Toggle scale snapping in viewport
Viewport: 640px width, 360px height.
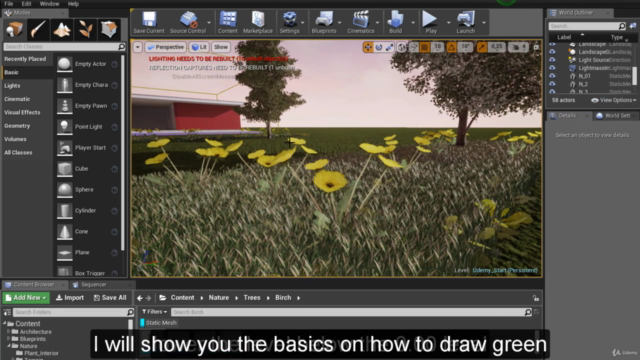482,47
